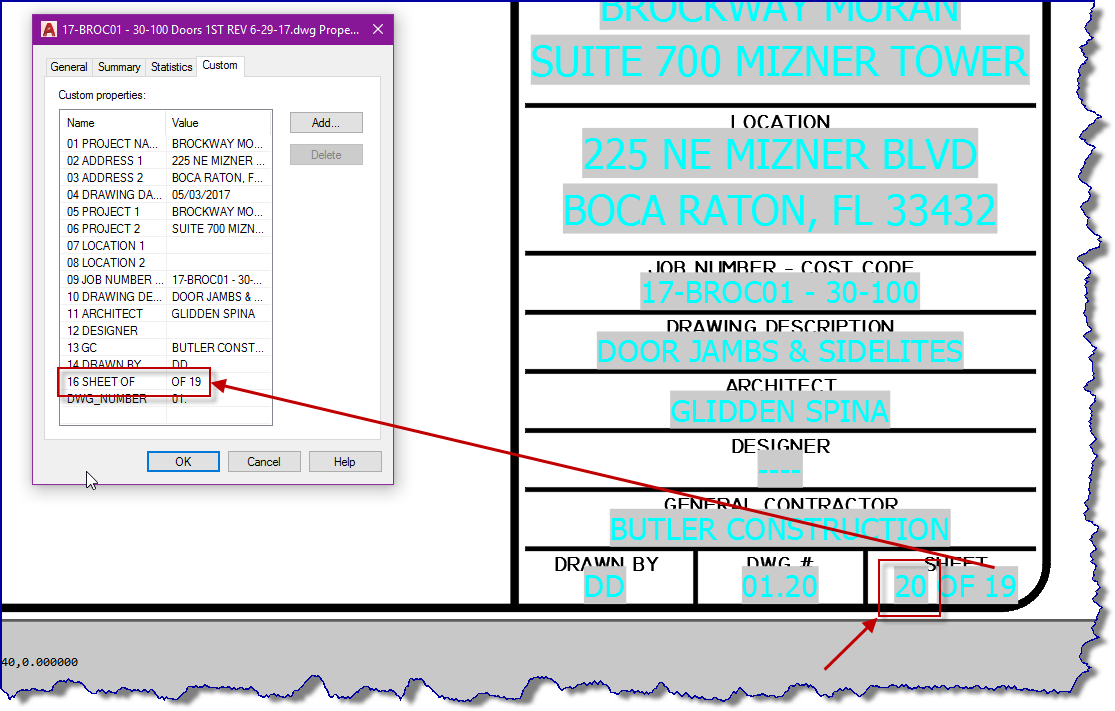This screenshot has width=1115, height=711.
Task: Click the 17-BROC01 - 30-100 job number field
Action: [780, 292]
